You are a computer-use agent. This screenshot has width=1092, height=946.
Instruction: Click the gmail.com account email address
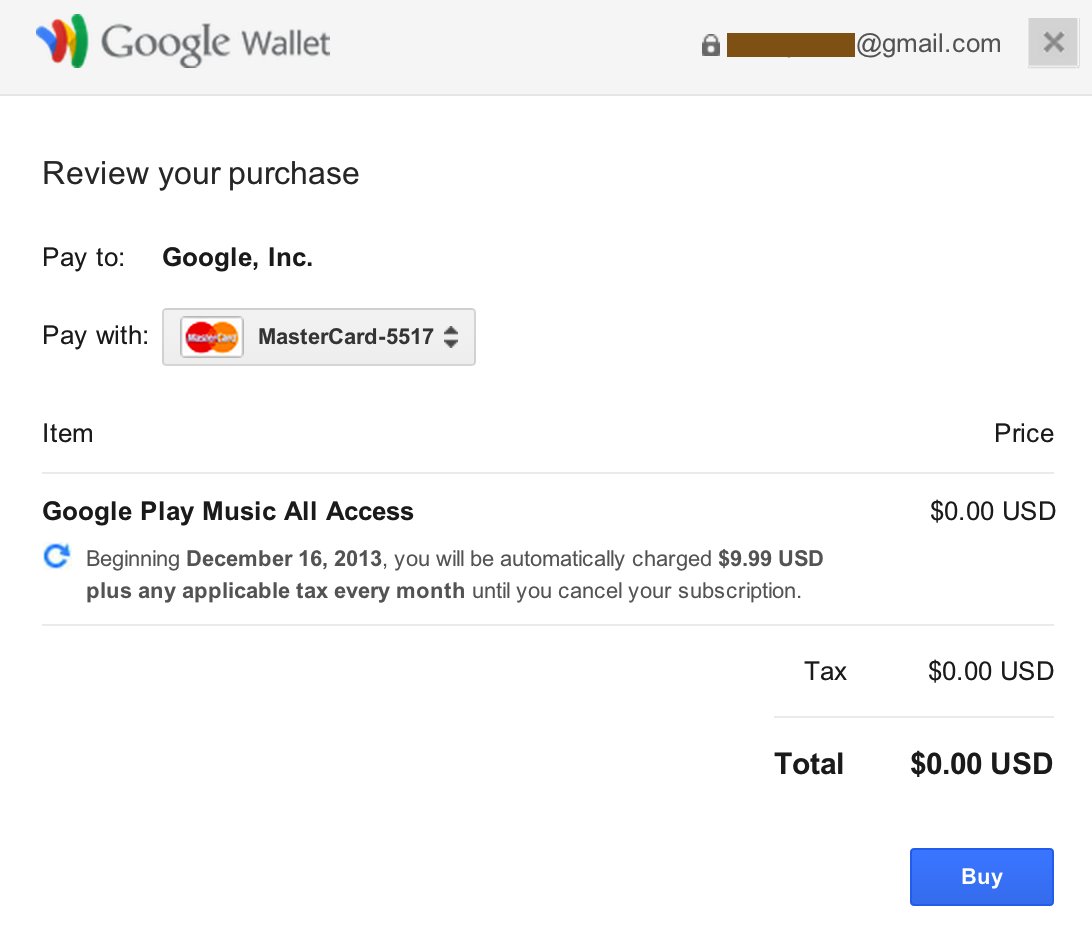pos(927,44)
